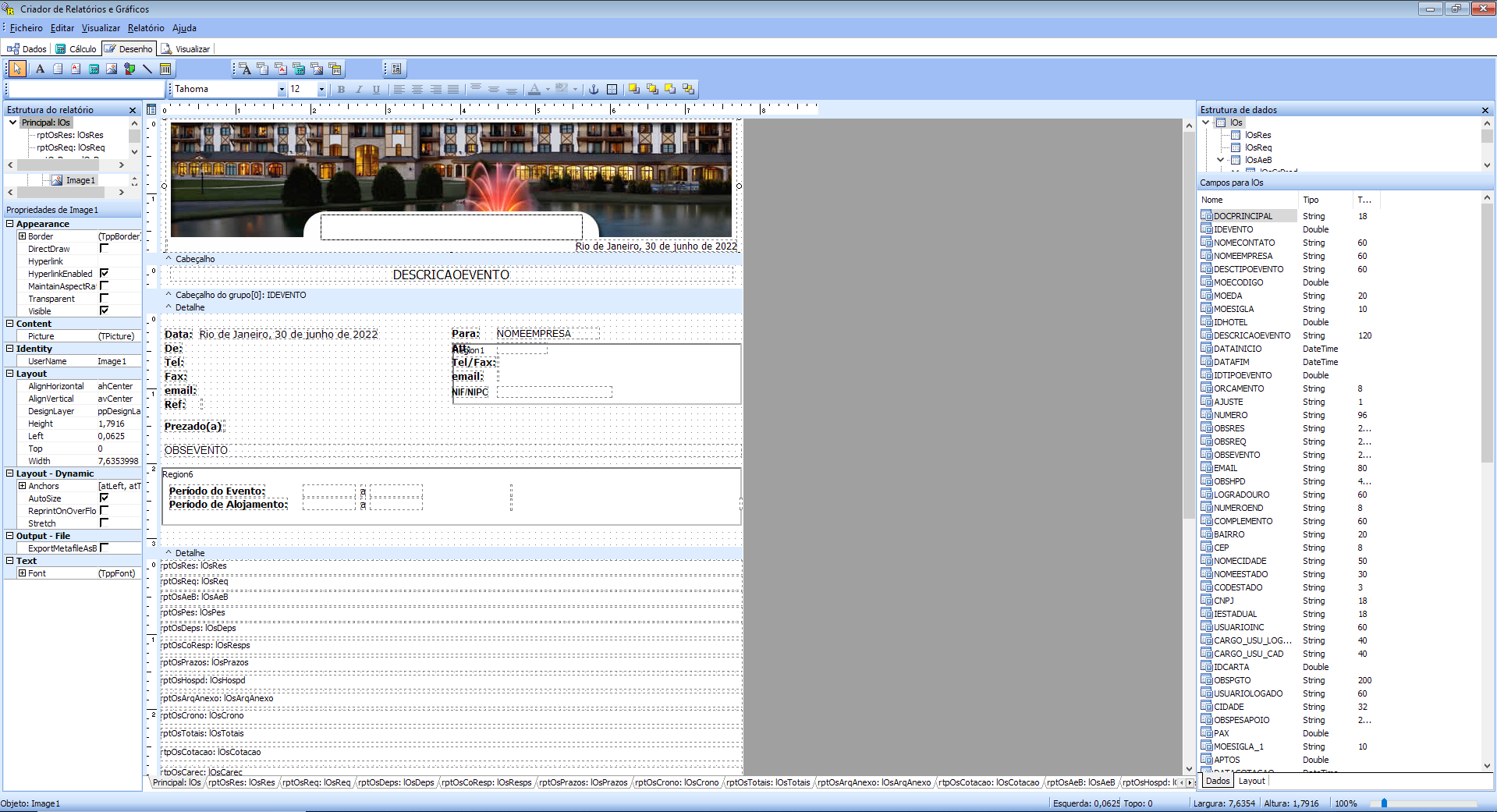Viewport: 1497px width, 812px height.
Task: Click the anchor icon in format toolbar
Action: click(x=593, y=90)
